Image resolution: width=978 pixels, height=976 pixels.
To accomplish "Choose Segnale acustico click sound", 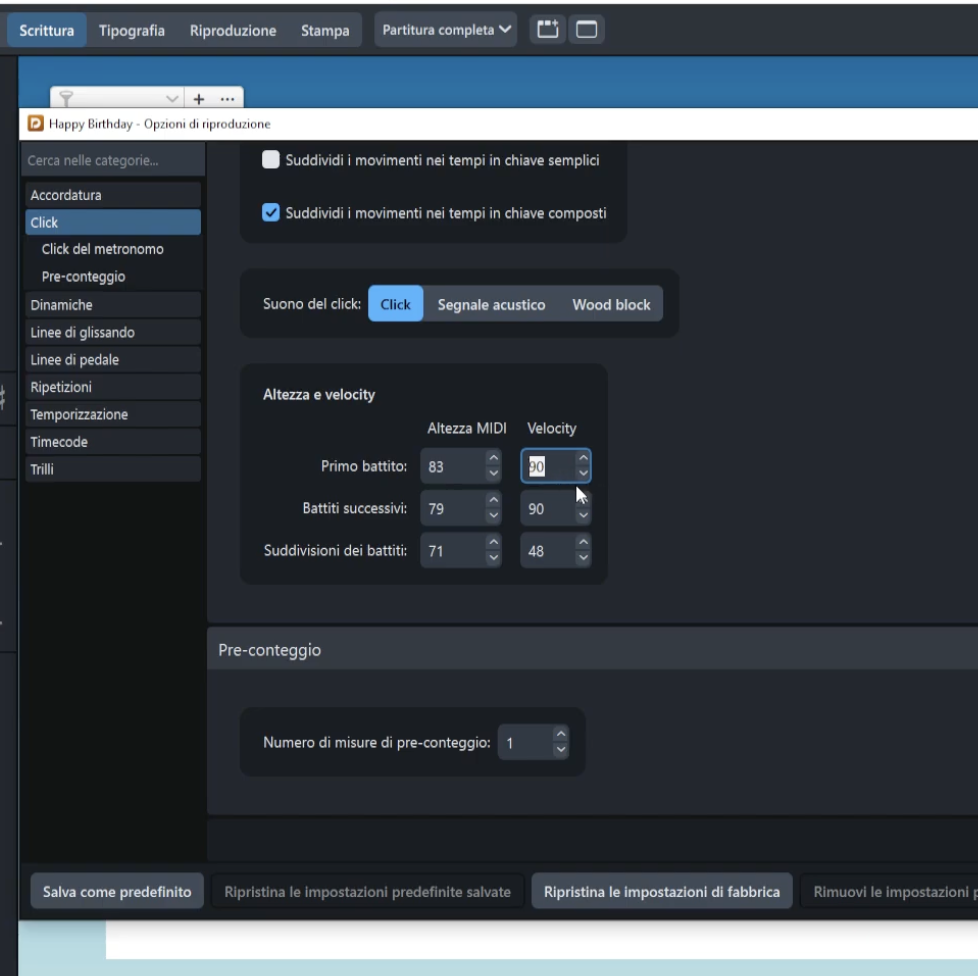I will (x=491, y=305).
